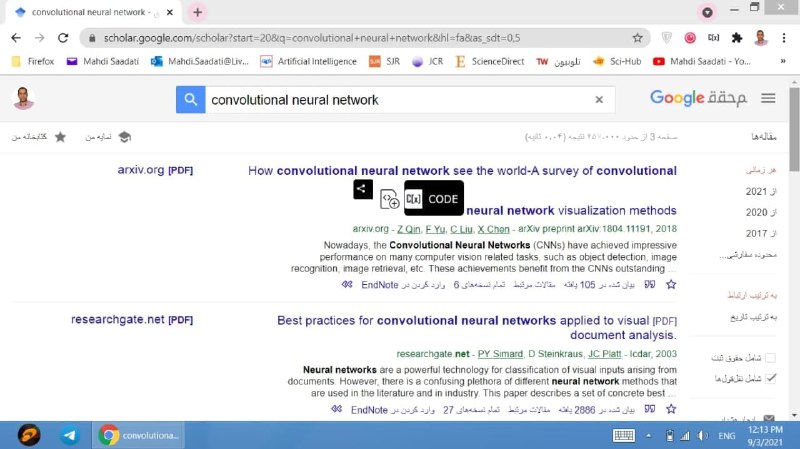Viewport: 800px width, 449px height.
Task: Open the tab search dropdown circle
Action: (x=707, y=12)
